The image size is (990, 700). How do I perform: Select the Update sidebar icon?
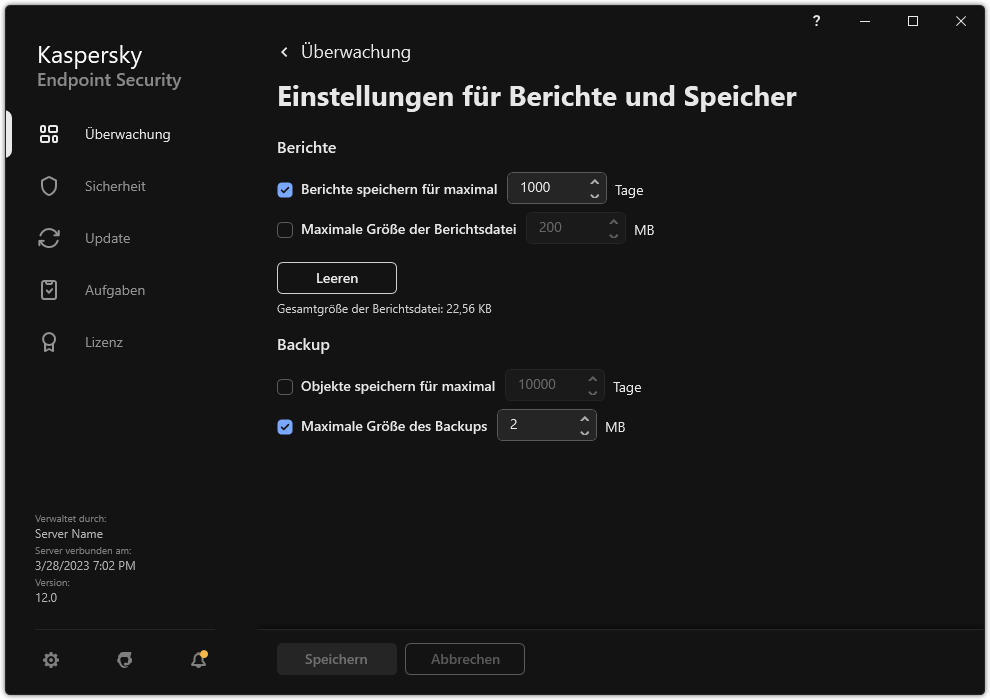click(x=48, y=238)
